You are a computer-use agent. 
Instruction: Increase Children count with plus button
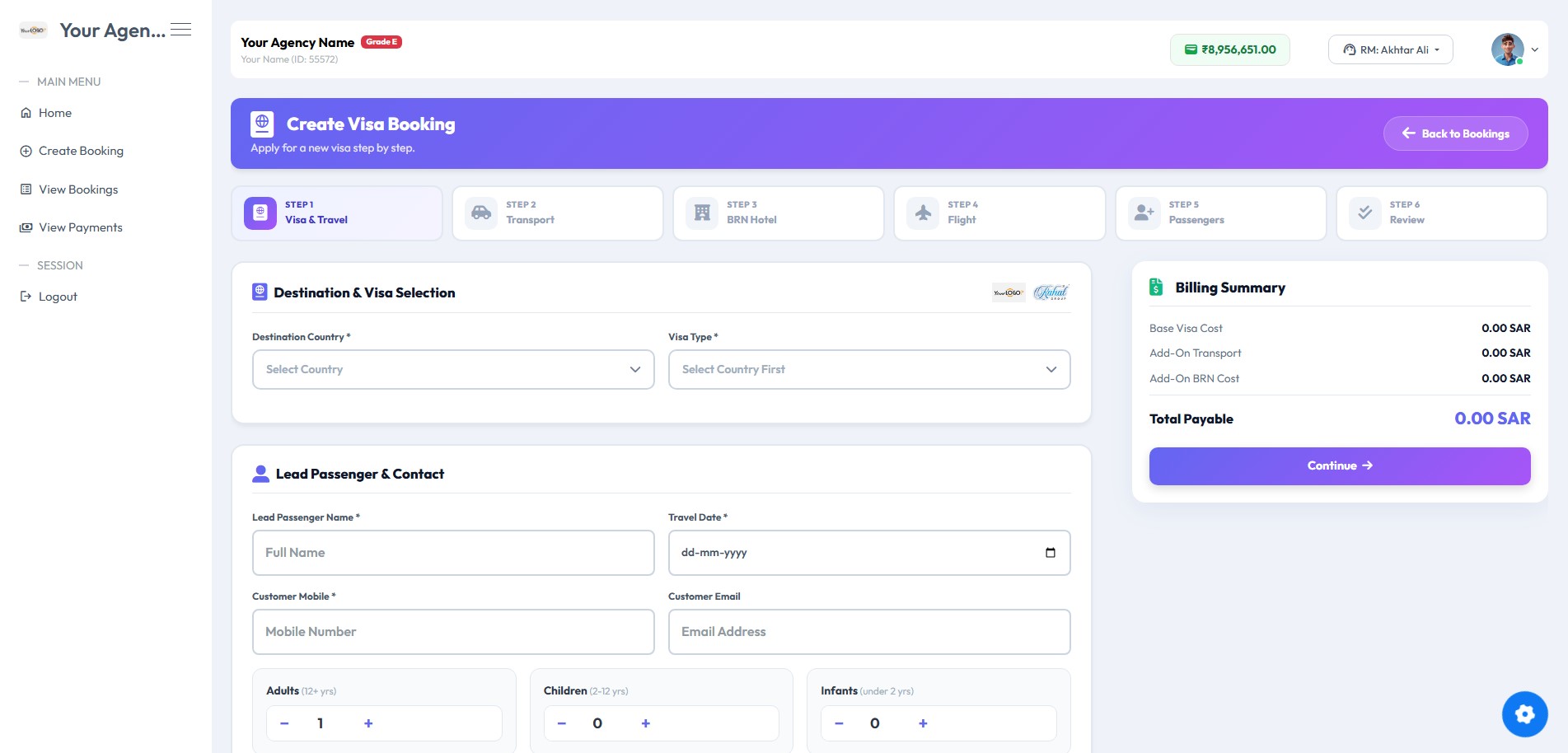(x=645, y=723)
